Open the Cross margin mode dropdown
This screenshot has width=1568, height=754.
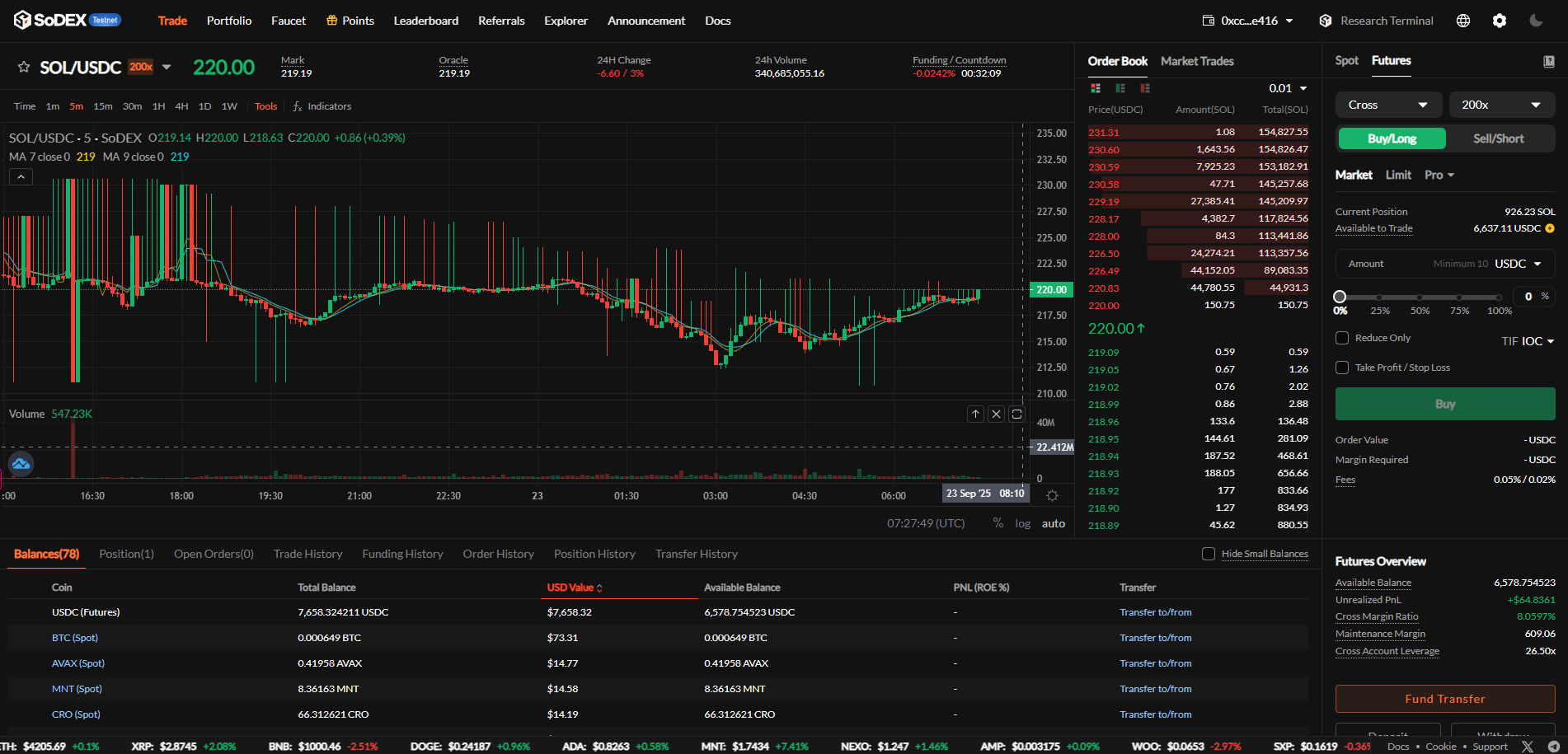click(1387, 105)
